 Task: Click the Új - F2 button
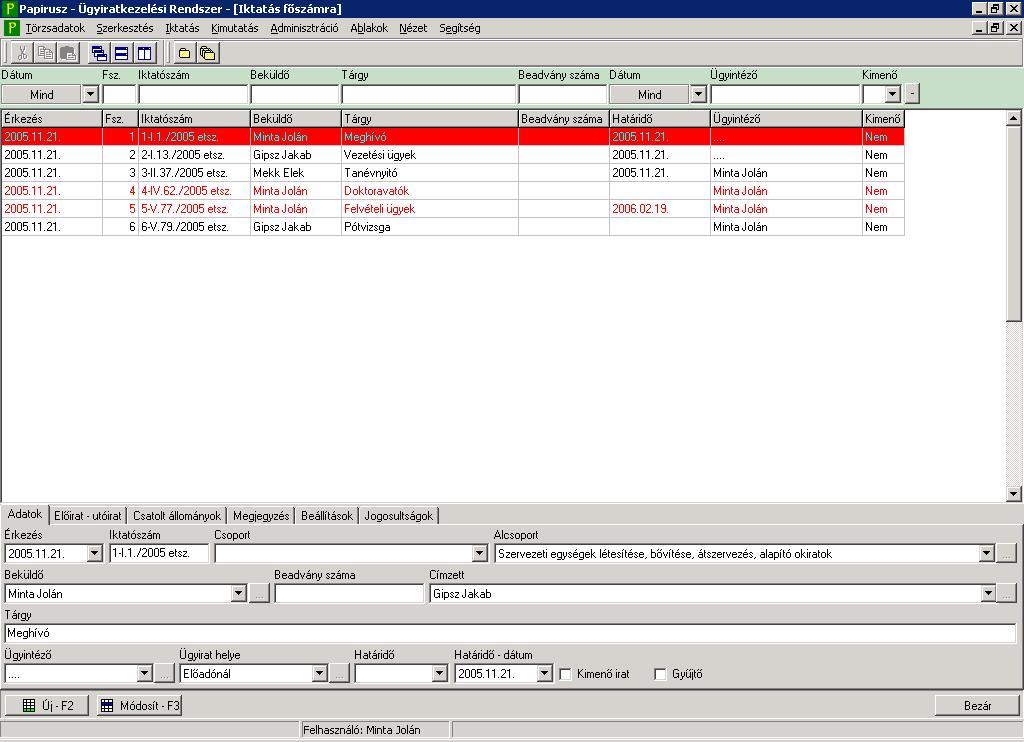point(47,705)
